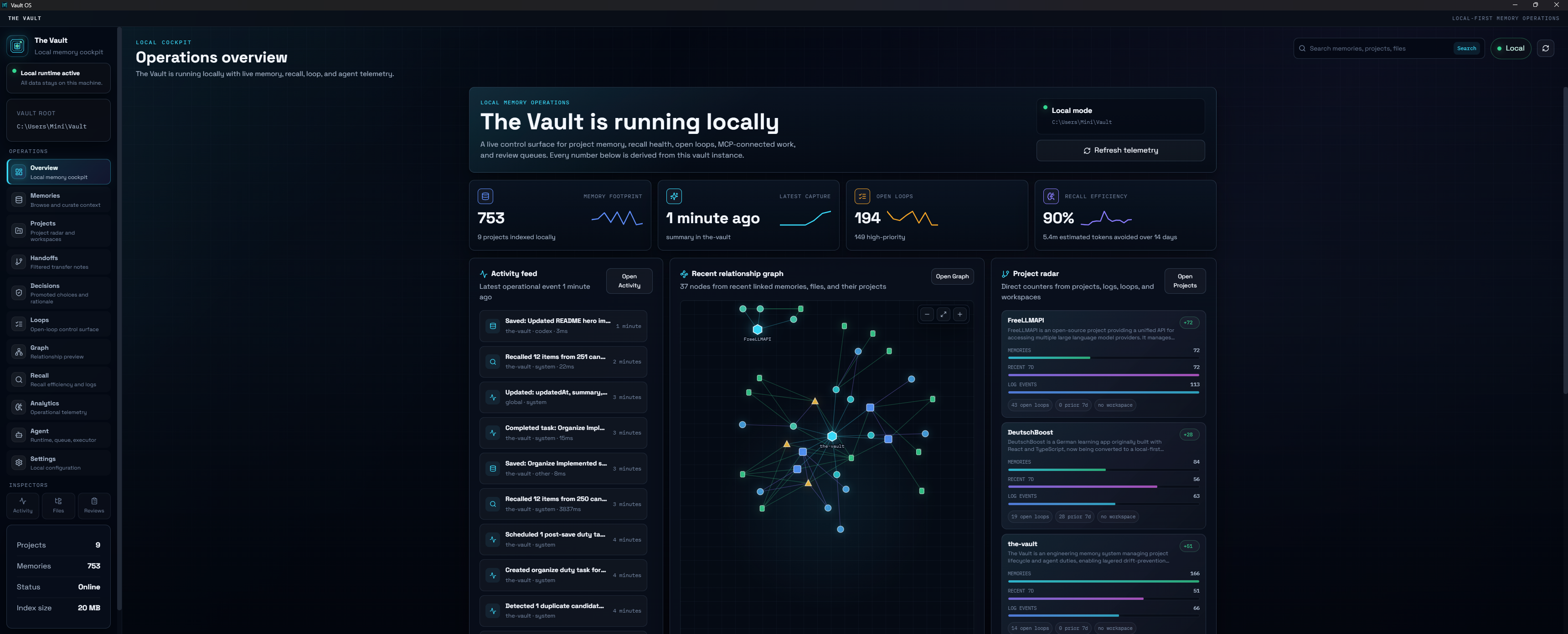This screenshot has height=634, width=1568.
Task: Open the FreeLLMAPI project card title
Action: click(1025, 321)
